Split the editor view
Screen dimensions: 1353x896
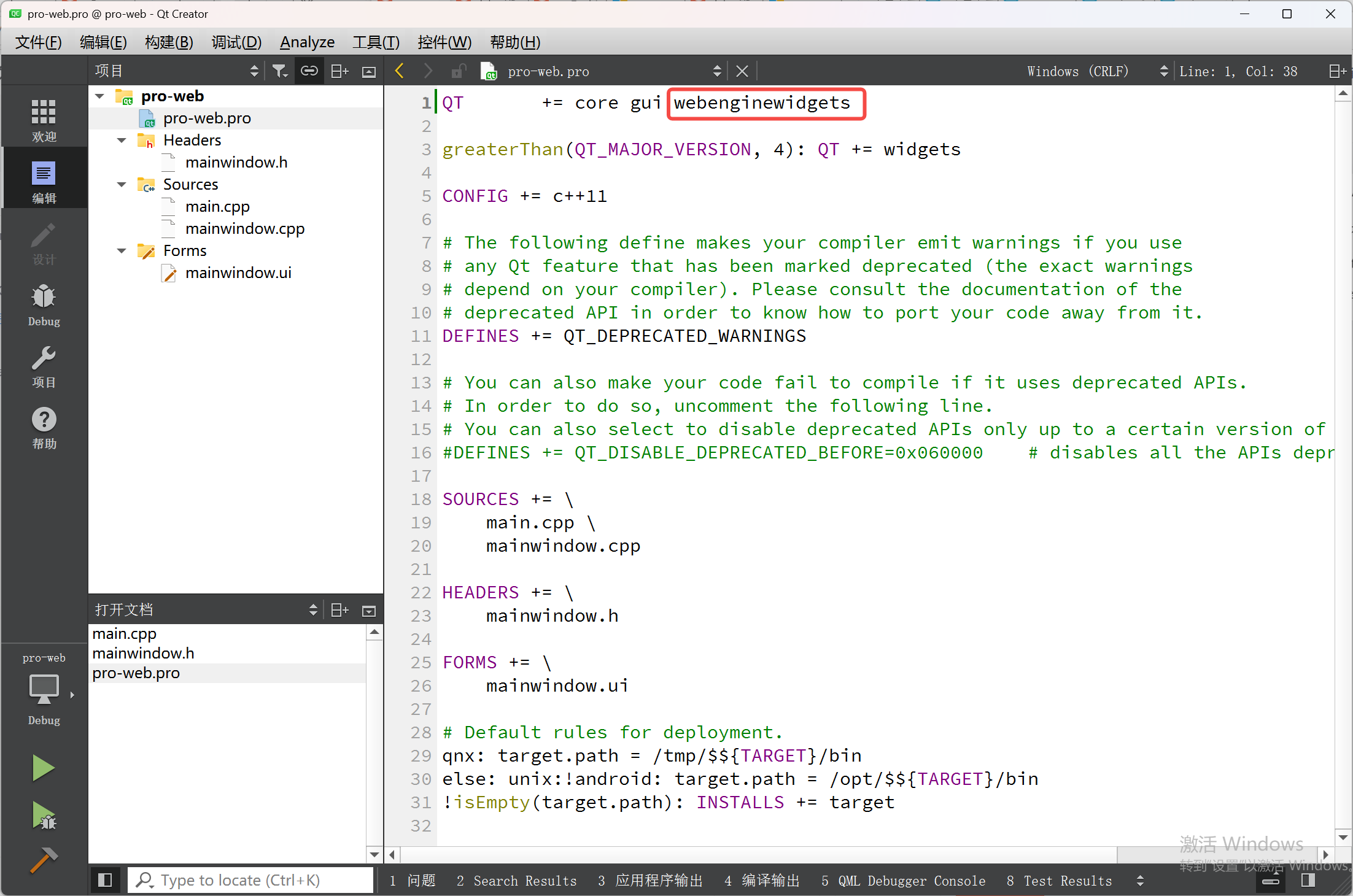tap(1338, 71)
